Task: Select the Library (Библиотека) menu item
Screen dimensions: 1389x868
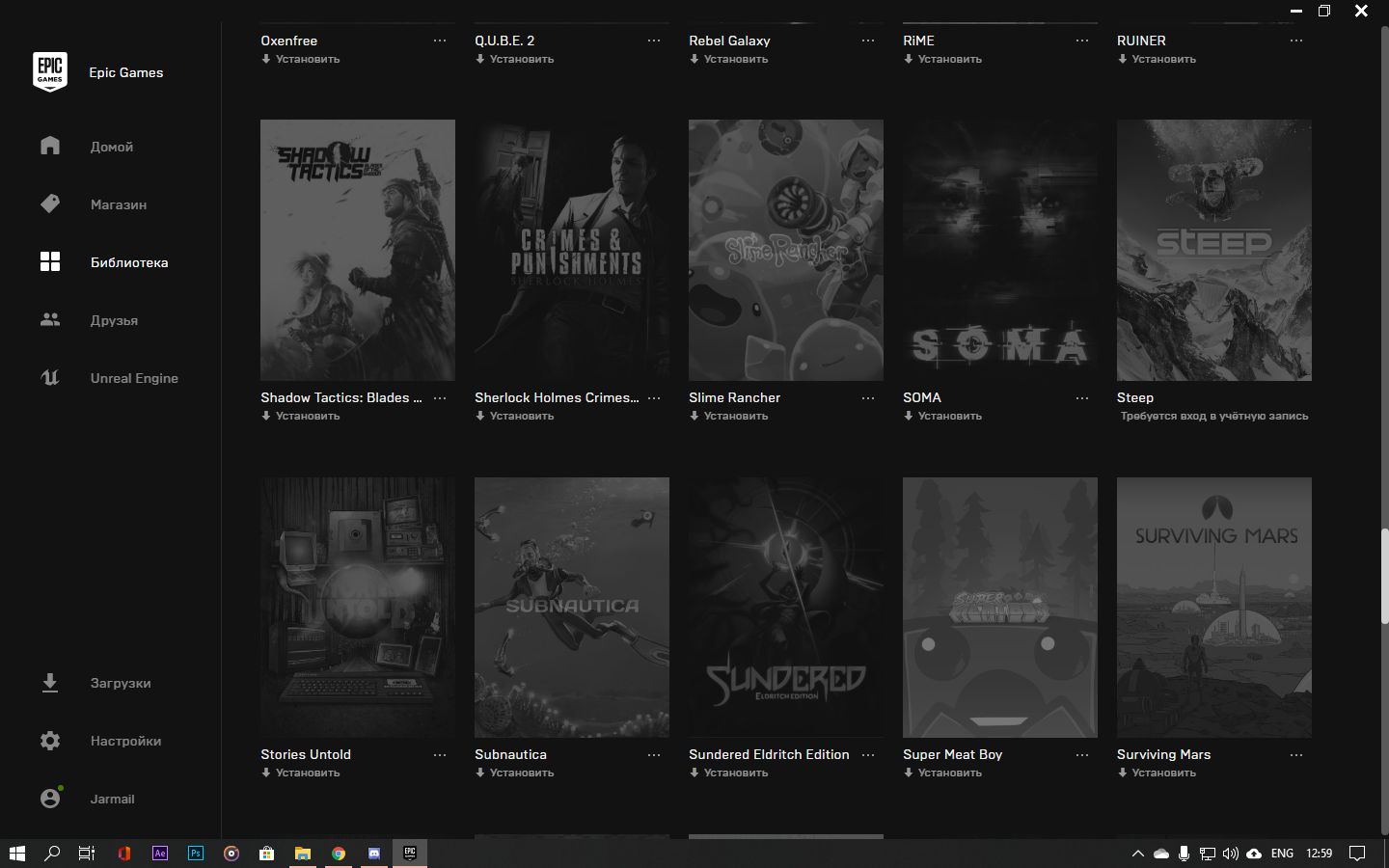Action: pos(128,262)
